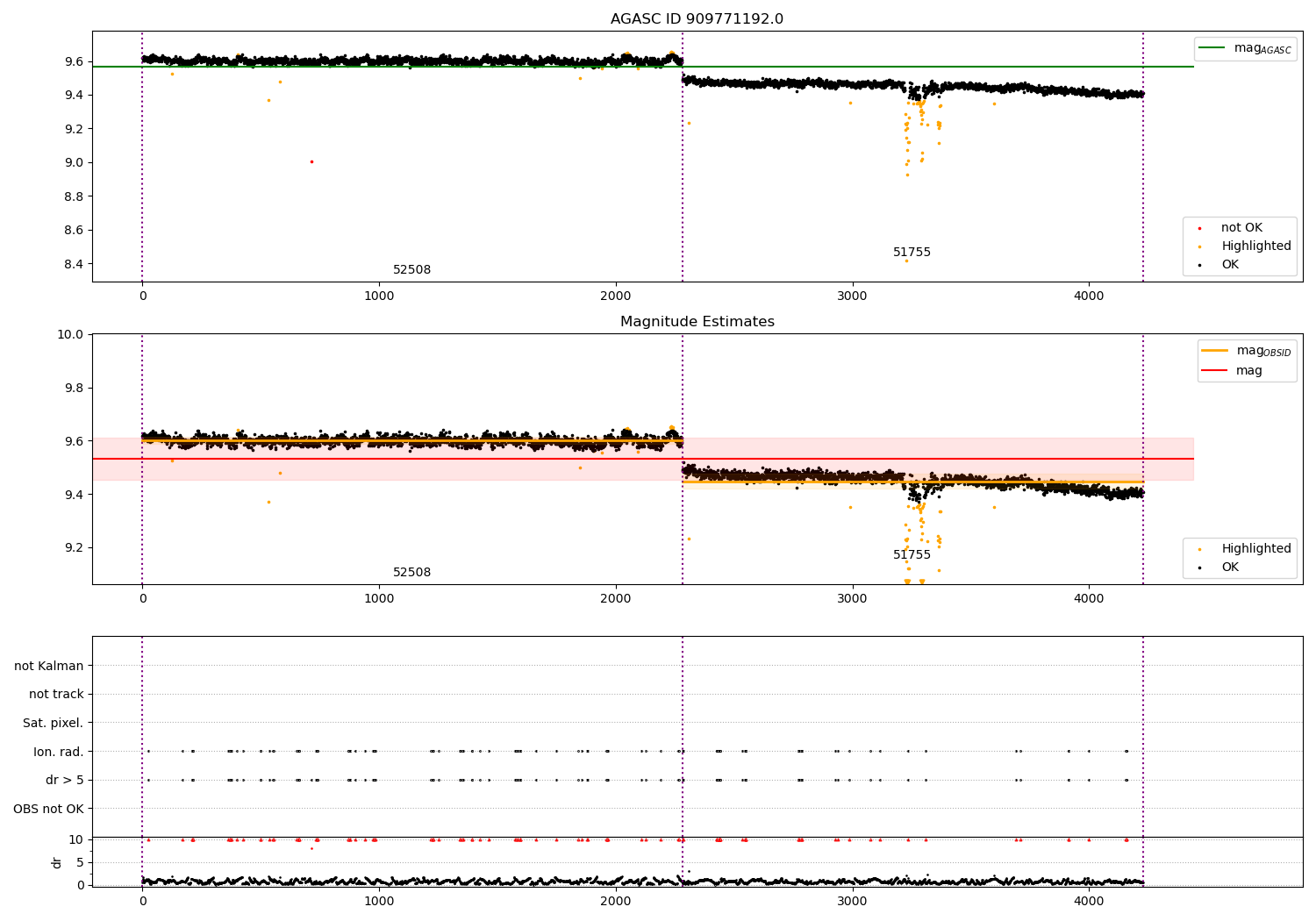Screen dimensions: 1316x921
Task: Click "Highlighted" in the Magnitude Estimates legend
Action: tap(1256, 549)
